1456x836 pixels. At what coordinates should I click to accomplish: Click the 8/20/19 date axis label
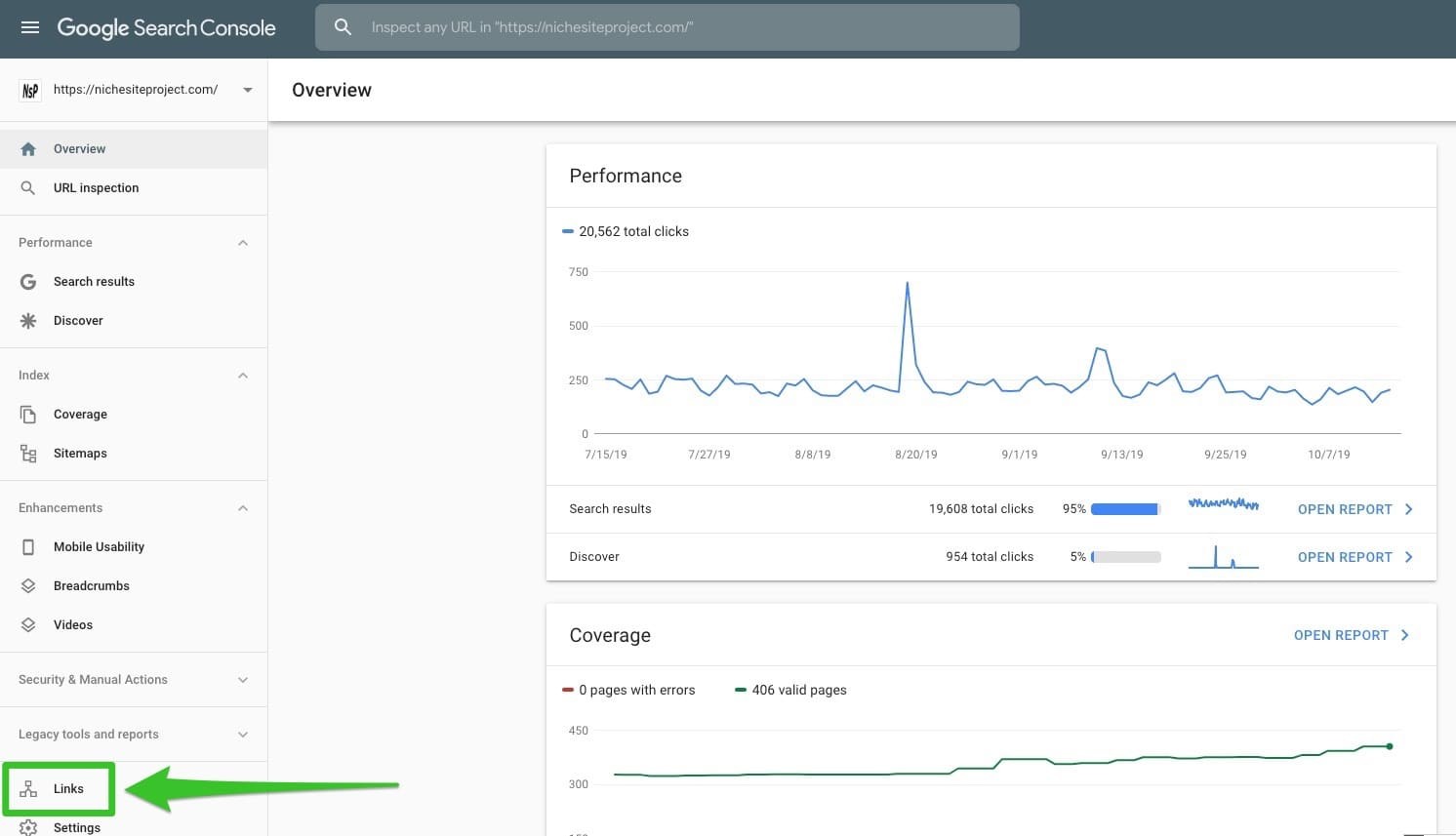[x=916, y=455]
